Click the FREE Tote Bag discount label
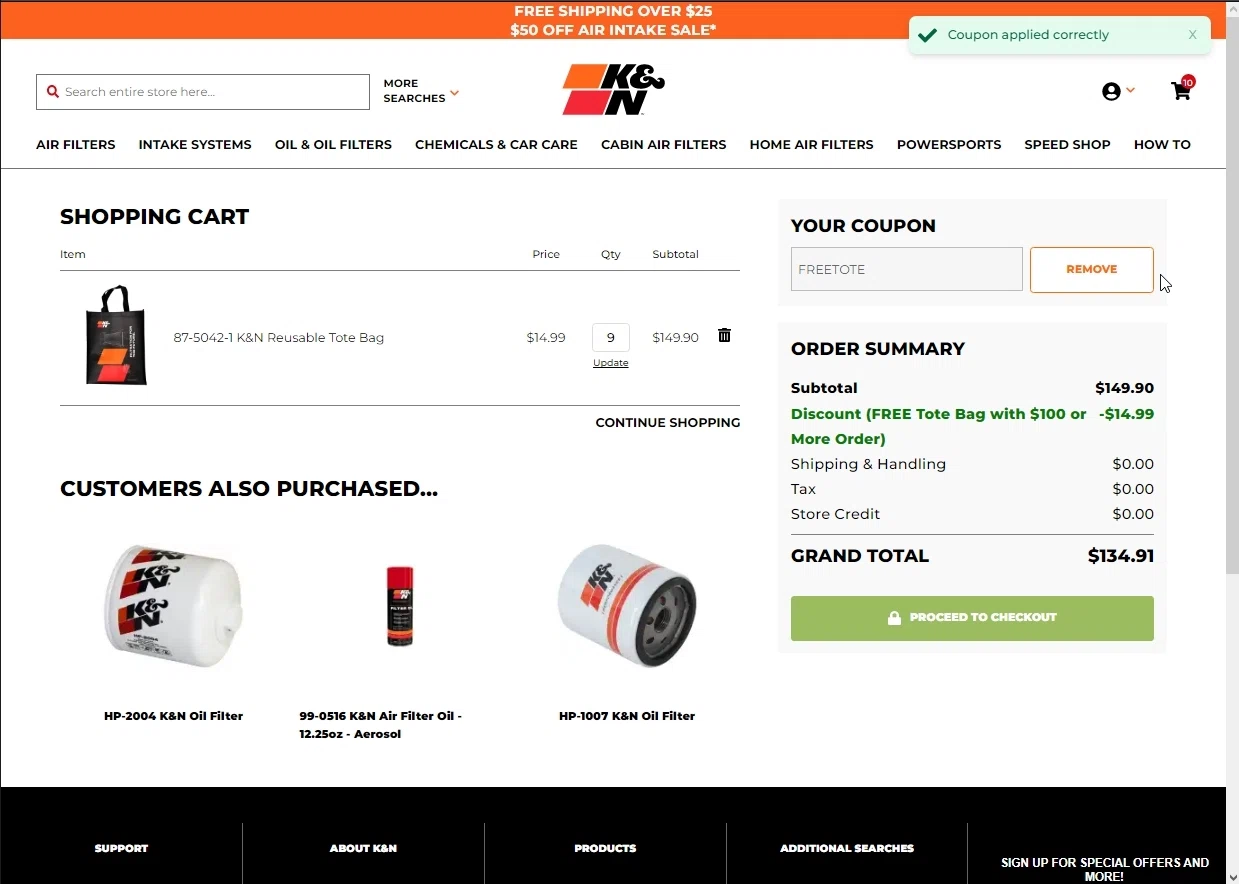Screen dimensions: 1239x884 click(x=938, y=426)
